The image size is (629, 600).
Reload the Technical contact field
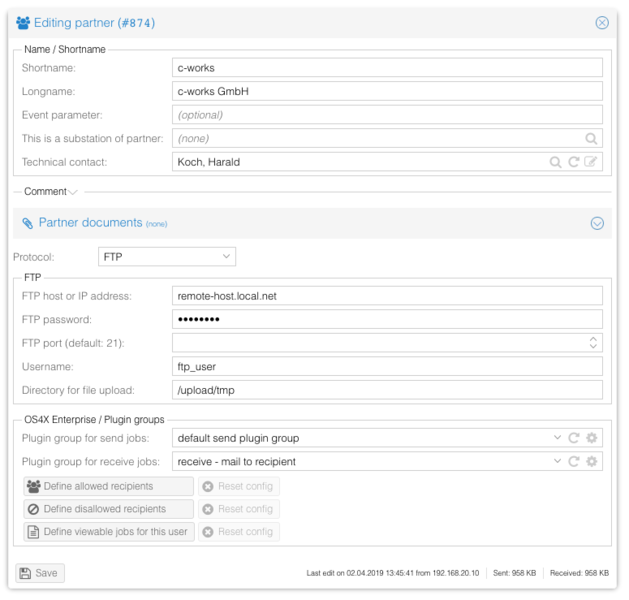[x=573, y=162]
